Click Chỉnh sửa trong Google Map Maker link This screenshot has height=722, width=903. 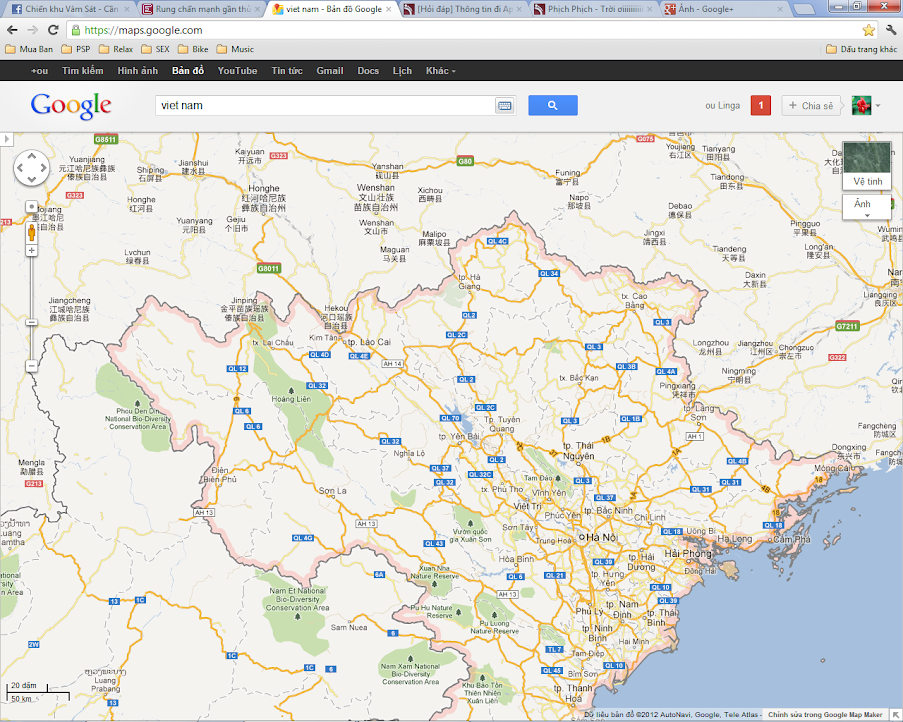coord(825,715)
